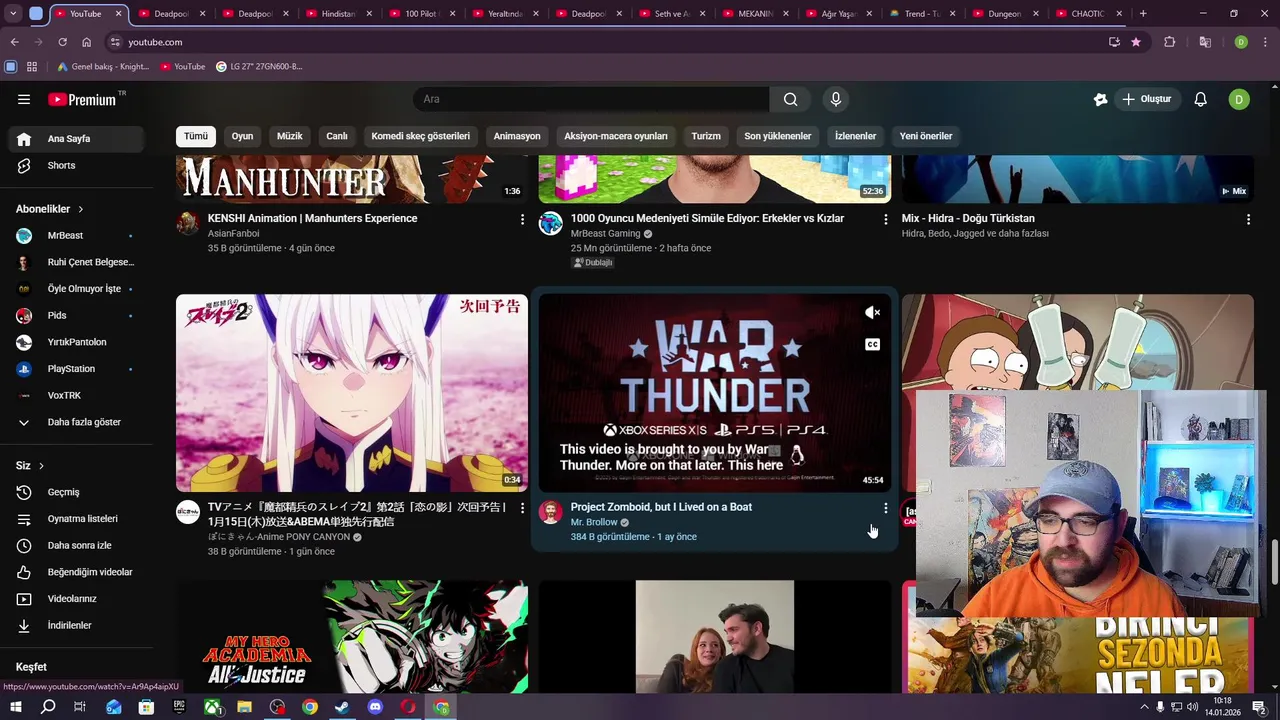Select the Canlı filter chip

pyautogui.click(x=337, y=136)
